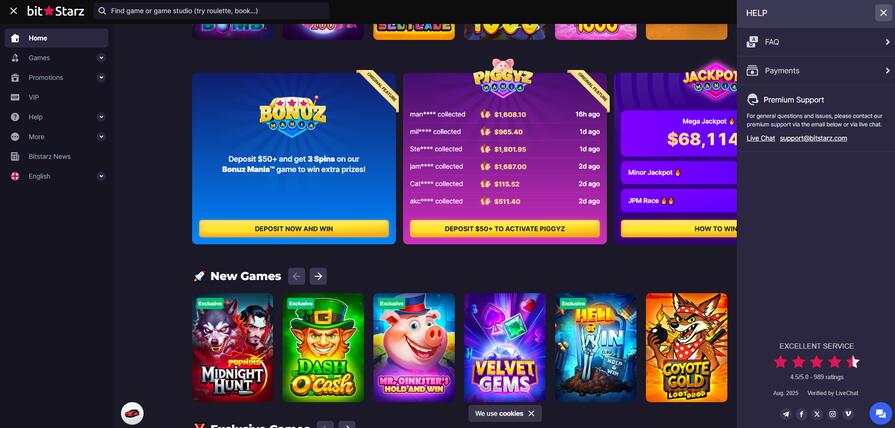The image size is (895, 428).
Task: Show next New Games with right arrow
Action: coord(318,276)
